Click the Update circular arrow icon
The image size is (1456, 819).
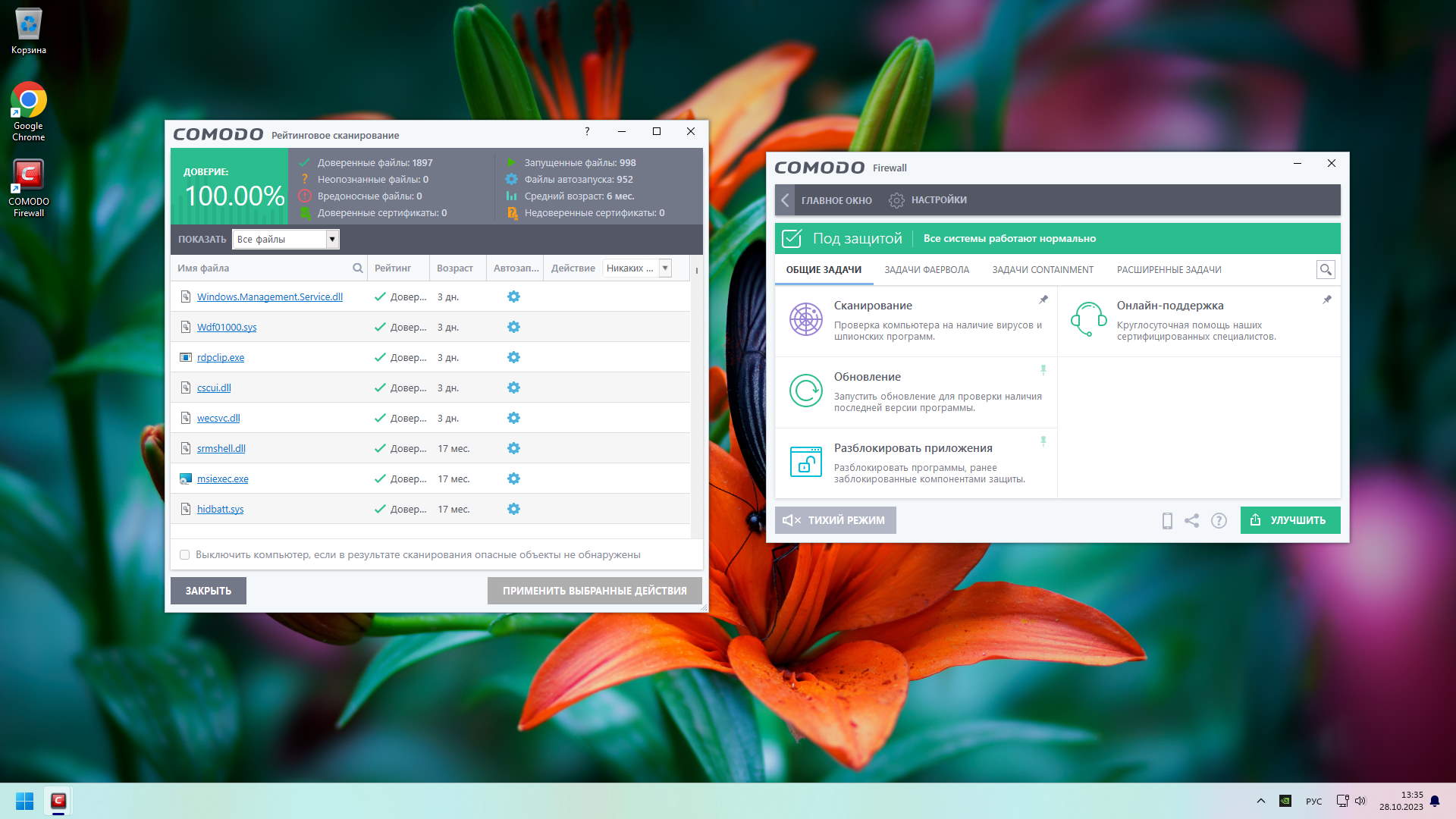tap(805, 391)
